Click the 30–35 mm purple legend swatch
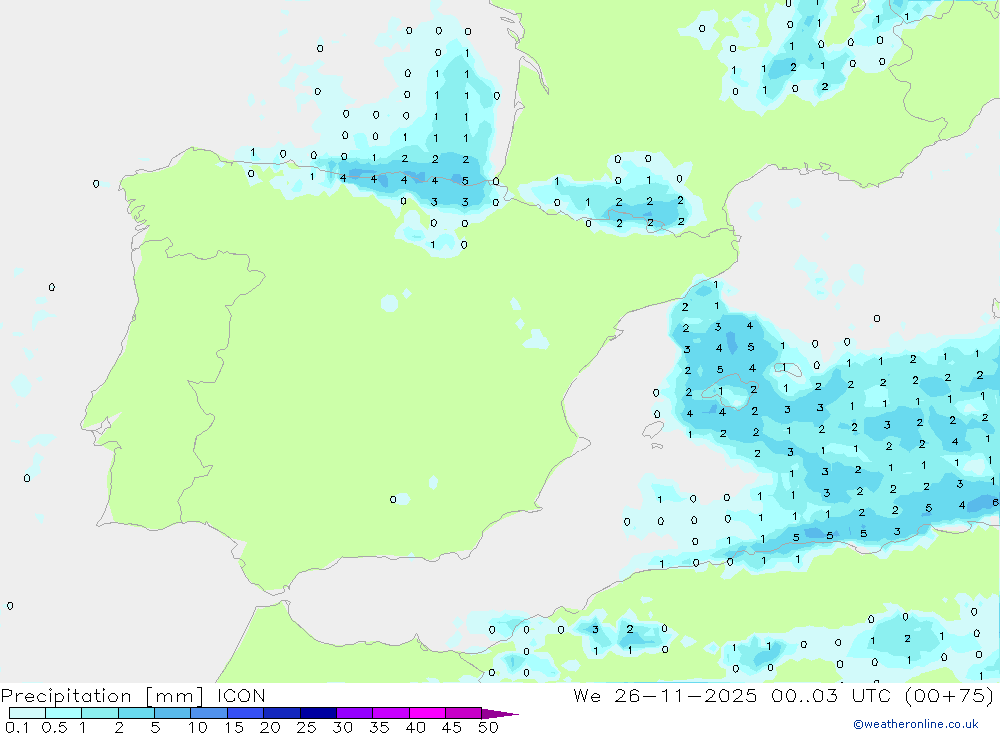 [355, 713]
